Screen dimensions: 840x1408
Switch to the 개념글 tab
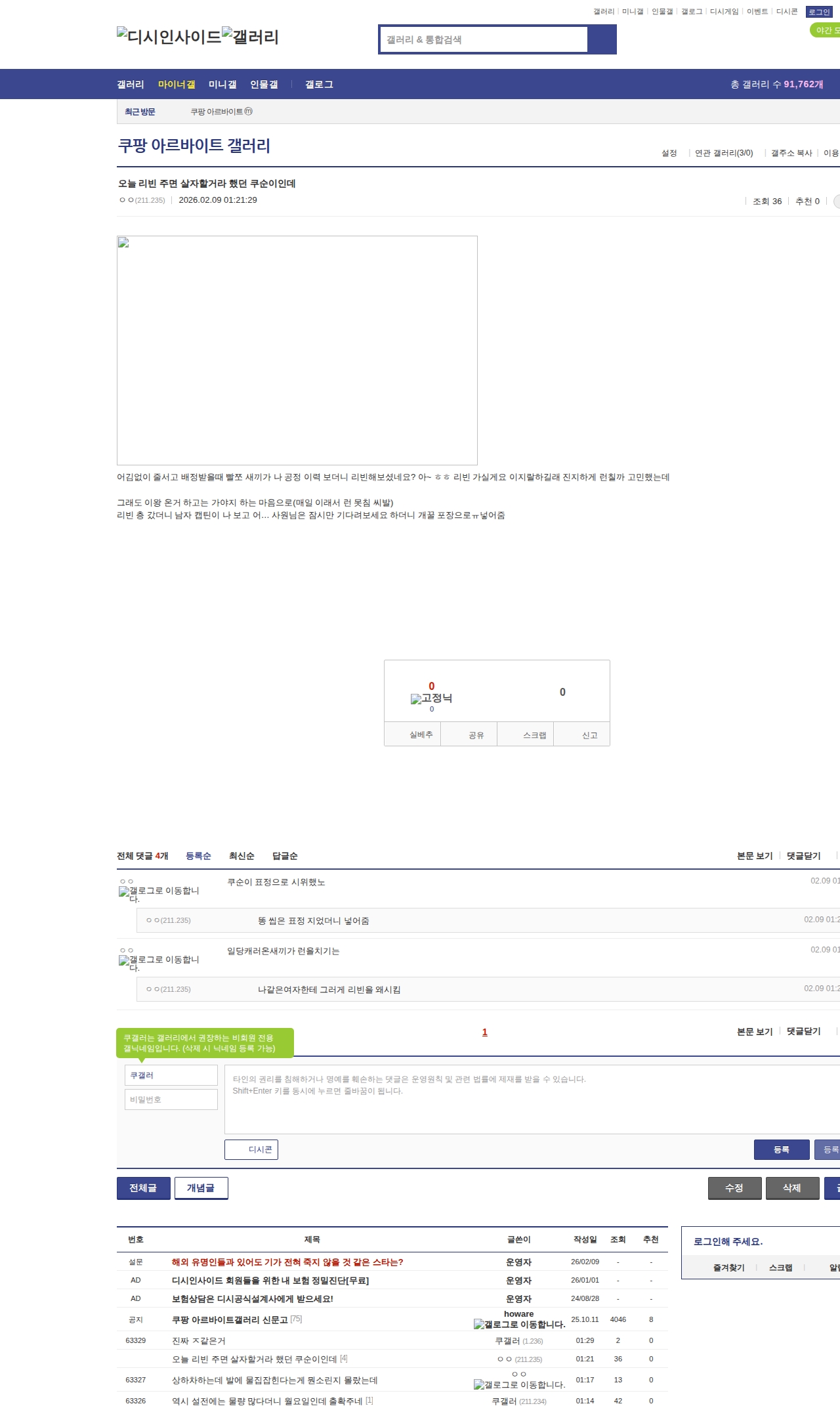click(x=201, y=1188)
